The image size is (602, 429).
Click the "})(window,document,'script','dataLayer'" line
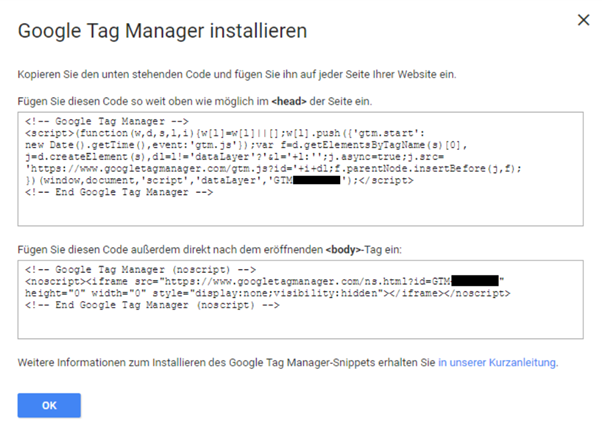219,181
